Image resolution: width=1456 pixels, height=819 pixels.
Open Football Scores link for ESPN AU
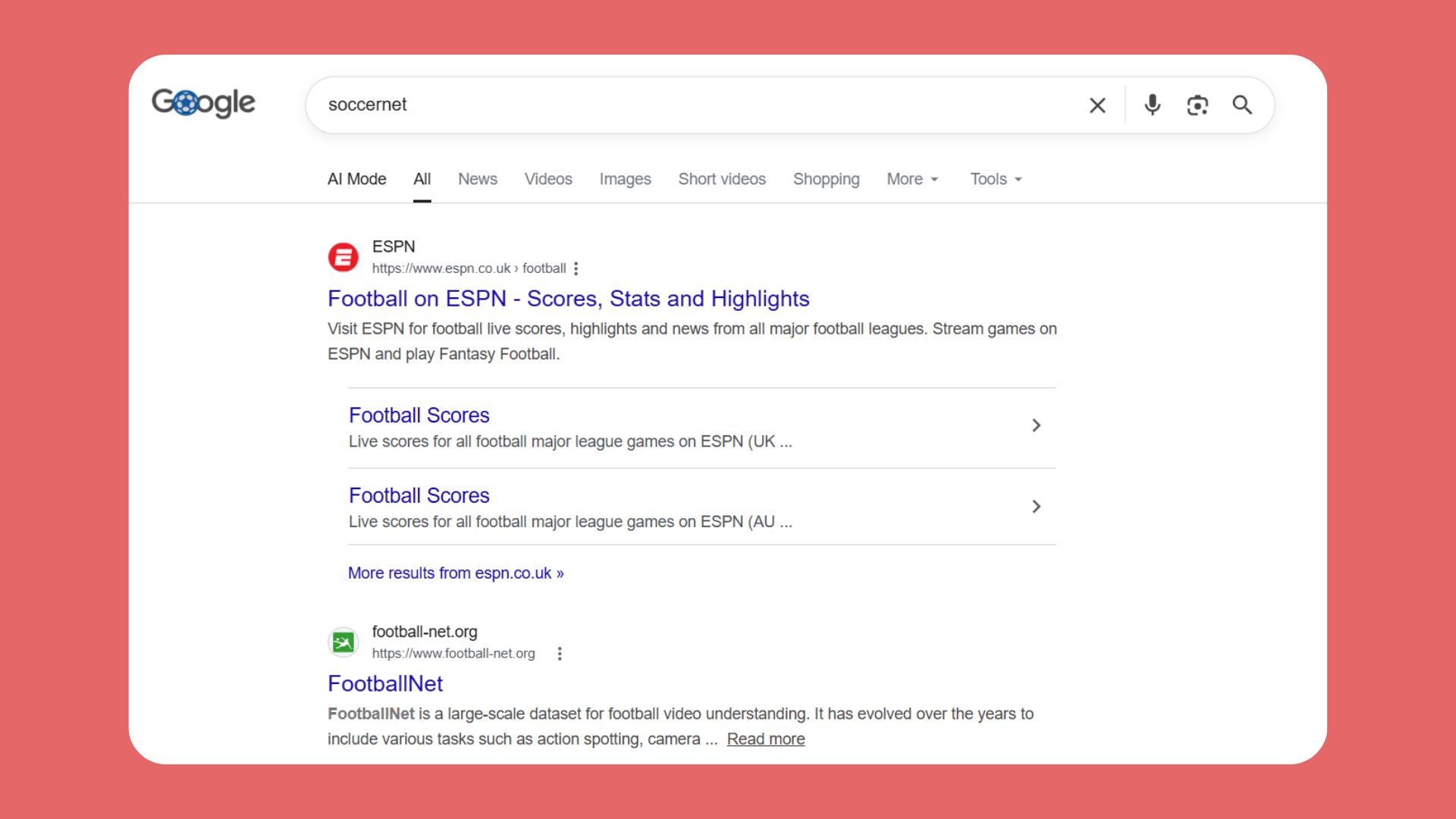point(419,496)
